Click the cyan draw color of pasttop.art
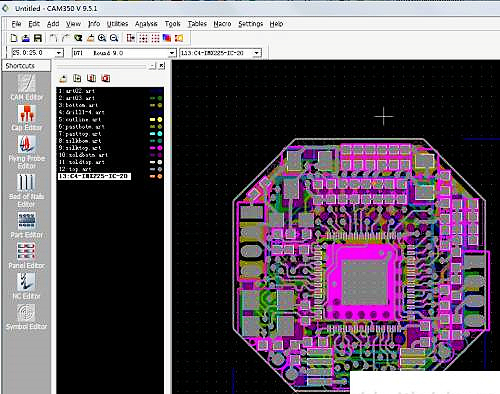 [152, 134]
